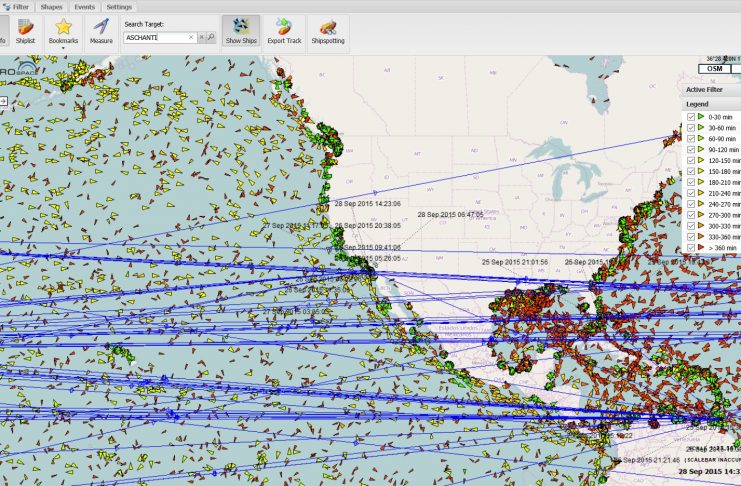Open the Shipspotting tool

point(328,30)
